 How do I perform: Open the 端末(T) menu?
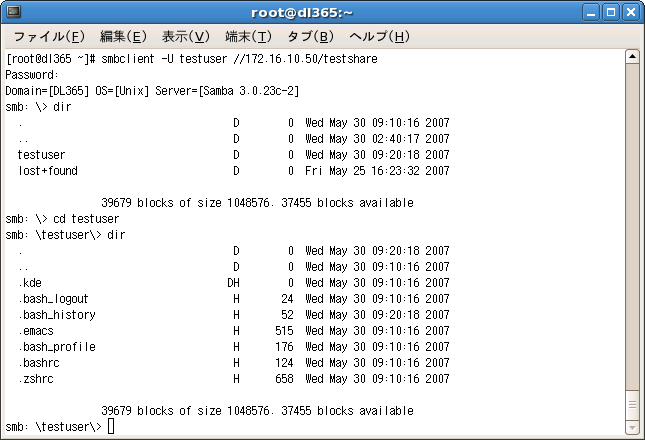coord(248,37)
